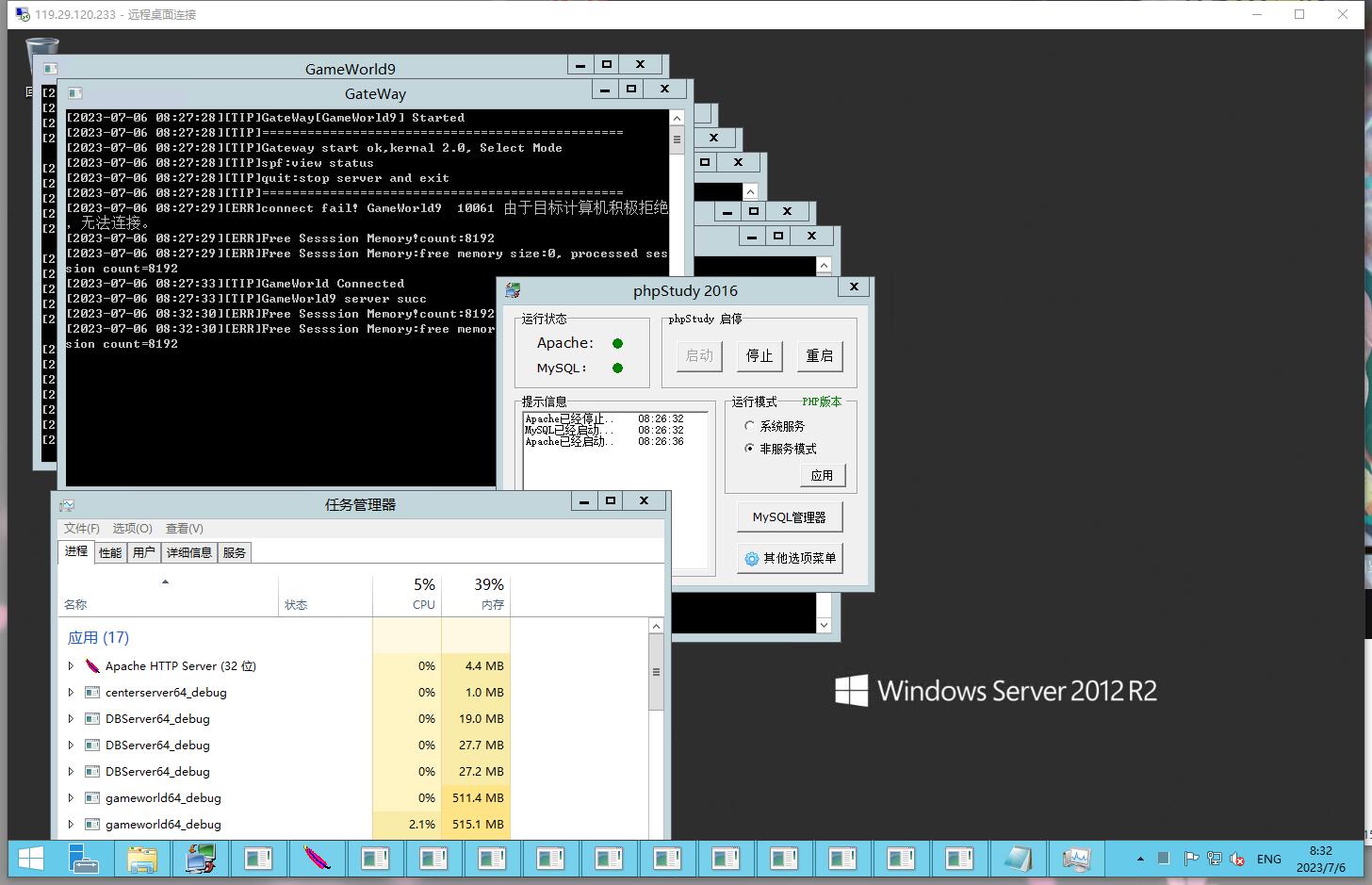Open the 文件(F) menu
Viewport: 1372px width, 885px height.
click(x=82, y=528)
